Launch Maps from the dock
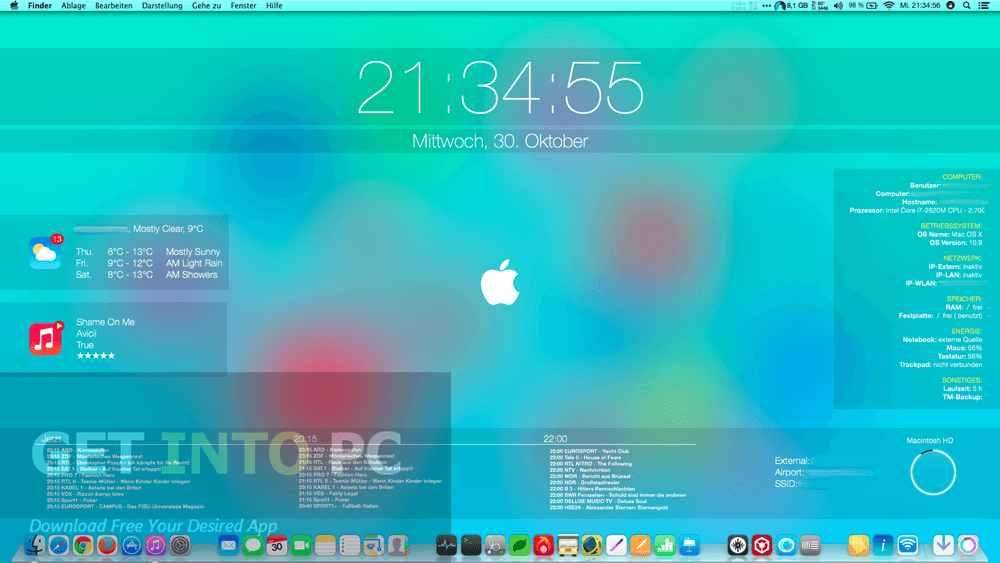This screenshot has height=563, width=1000. 374,545
